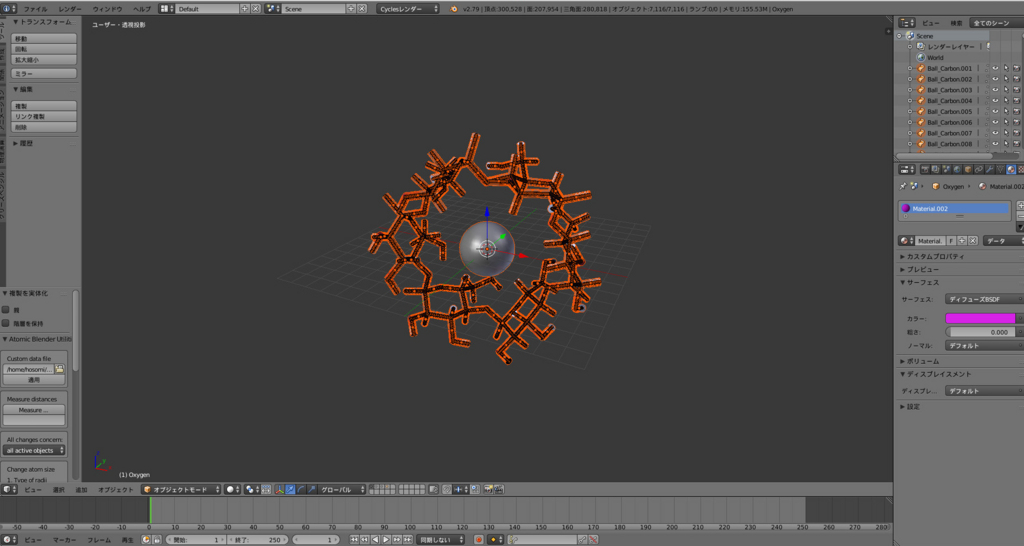Click the 回転 button
The width and height of the screenshot is (1024, 546).
point(44,49)
